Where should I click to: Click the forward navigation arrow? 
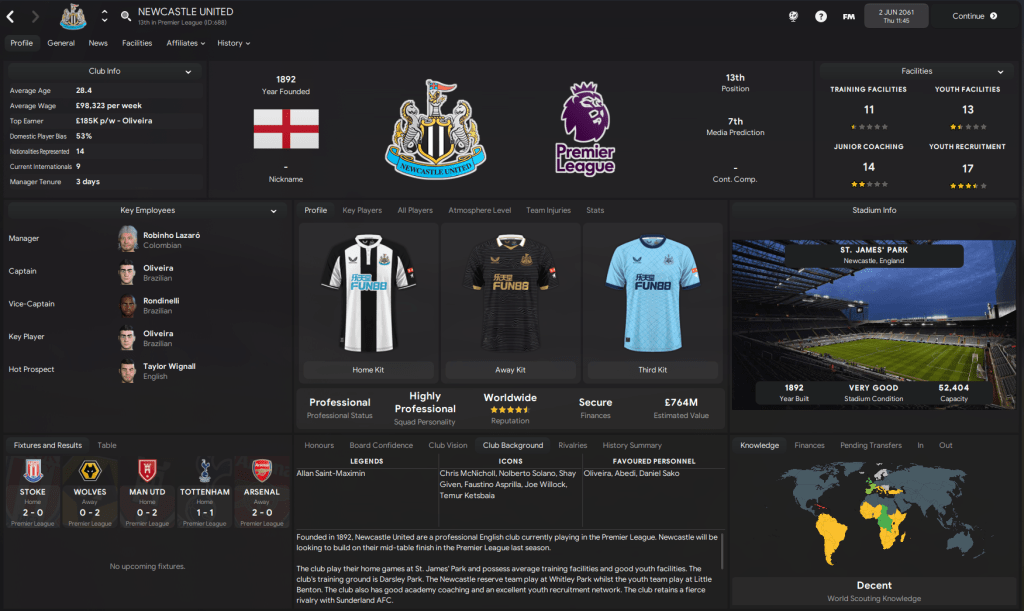[35, 16]
